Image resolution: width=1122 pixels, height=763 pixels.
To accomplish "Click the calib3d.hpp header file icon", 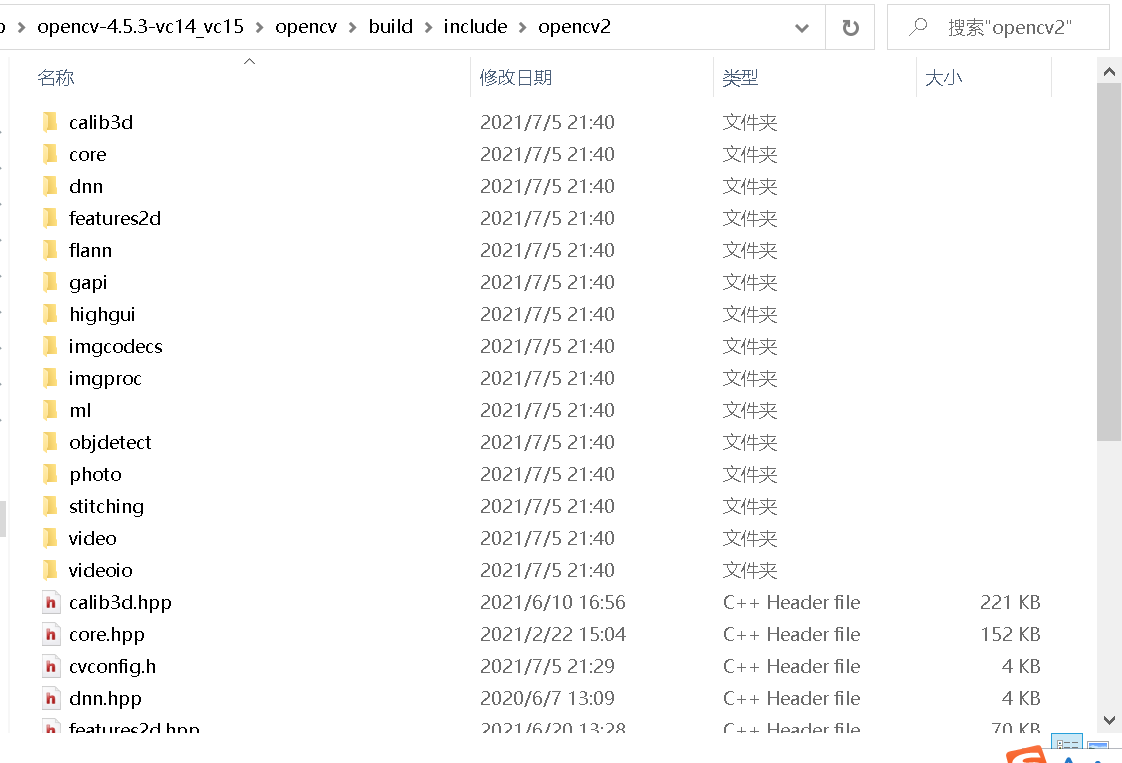I will tap(51, 602).
